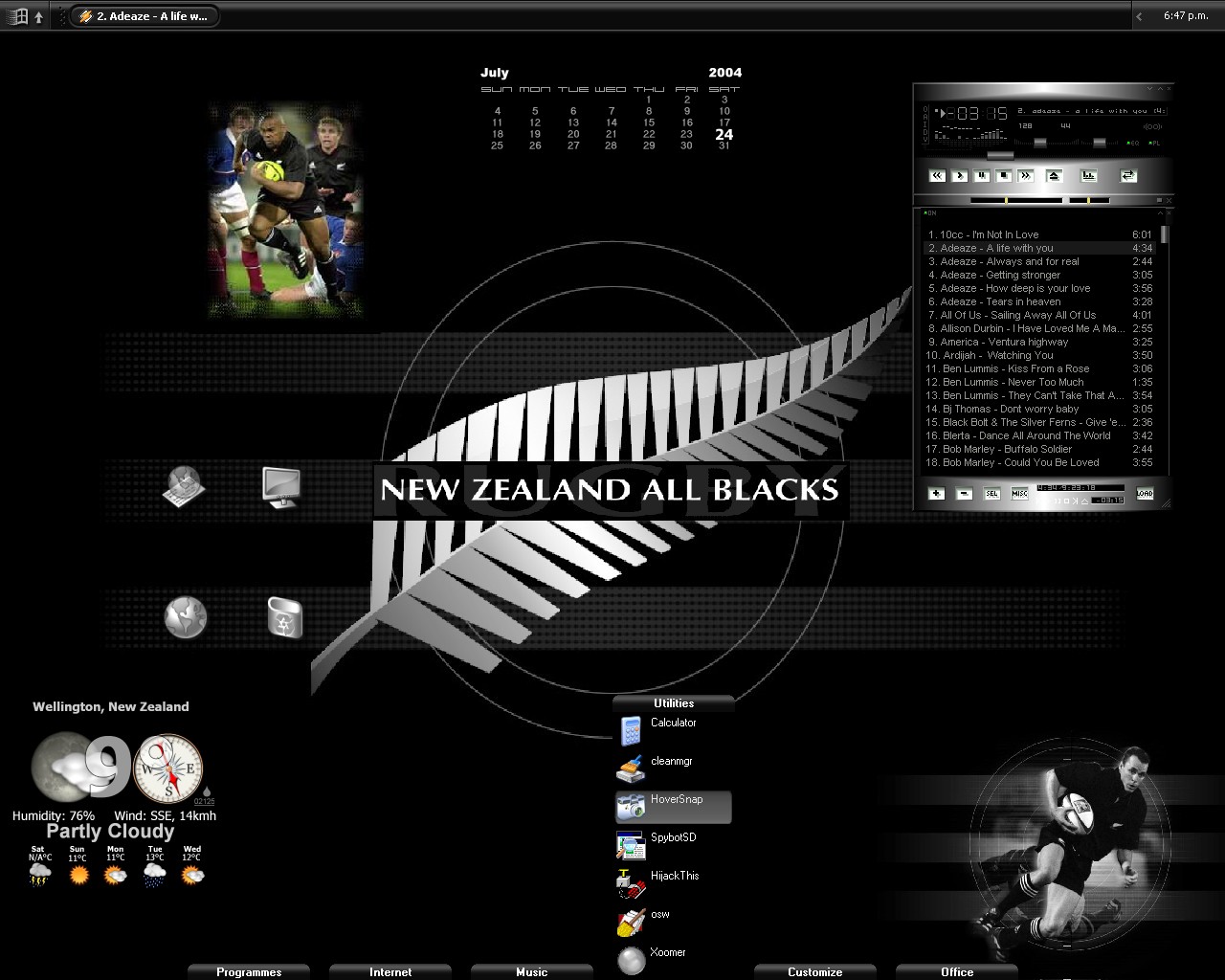Open the My Computer monitor icon
The image size is (1225, 980).
281,487
